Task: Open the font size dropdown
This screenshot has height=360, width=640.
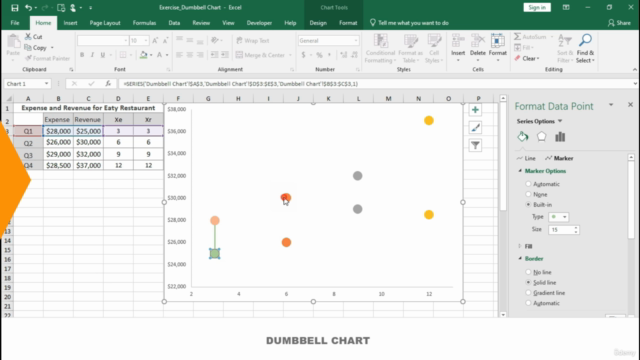Action: [x=146, y=40]
